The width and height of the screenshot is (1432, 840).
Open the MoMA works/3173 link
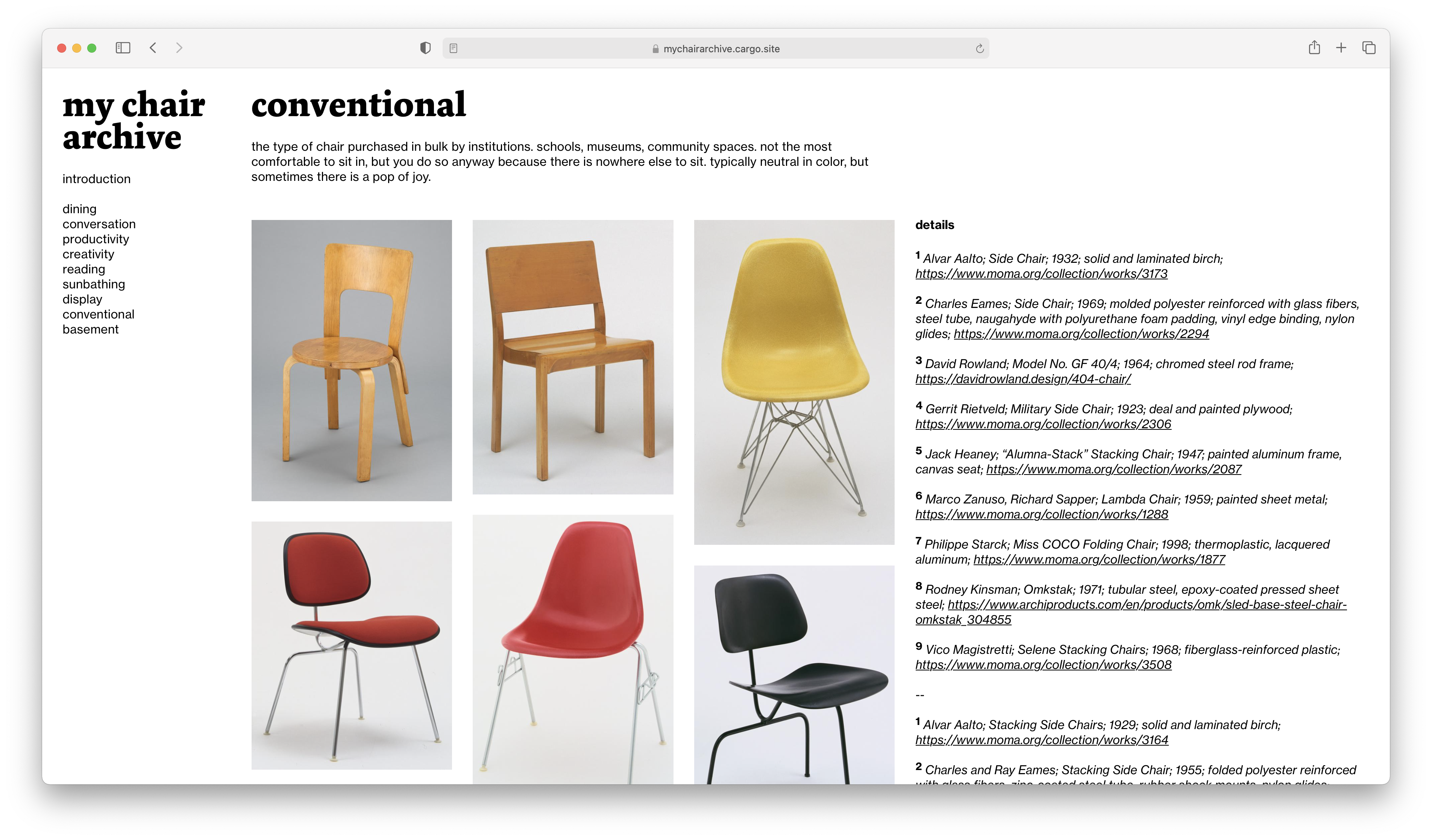click(x=1041, y=274)
